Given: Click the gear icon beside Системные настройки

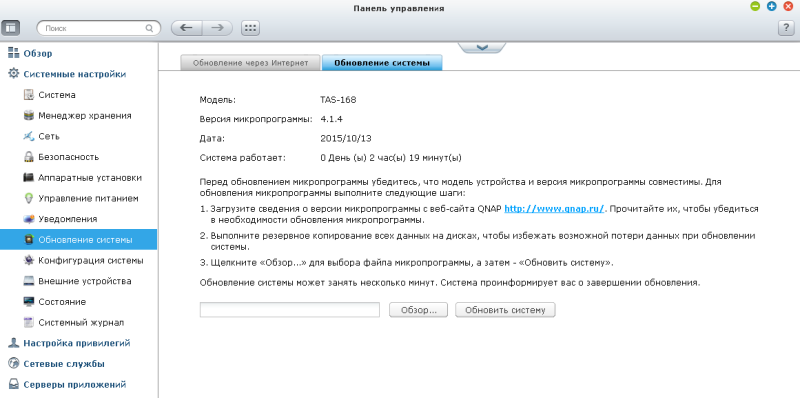Looking at the screenshot, I should point(14,73).
